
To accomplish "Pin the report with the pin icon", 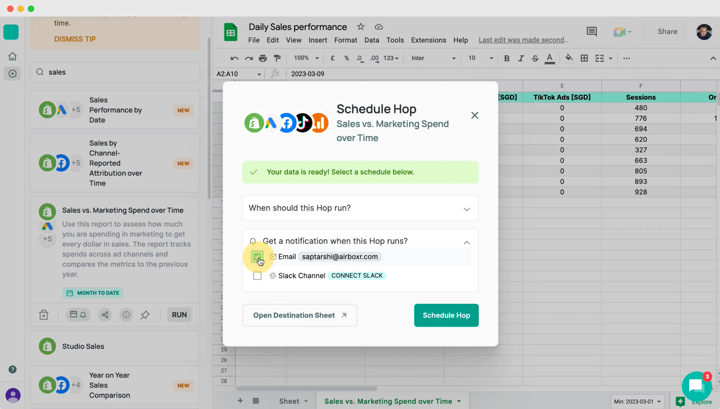I will coord(146,315).
